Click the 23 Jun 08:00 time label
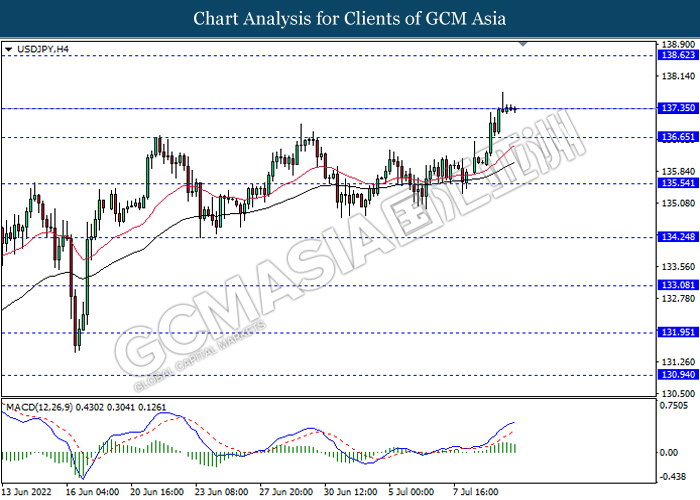 coord(221,492)
